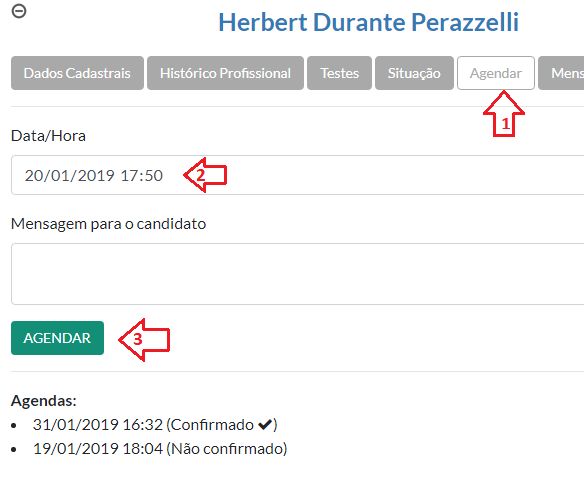The image size is (584, 481).
Task: Collapse candidate panel with minus circle icon
Action: (x=19, y=11)
